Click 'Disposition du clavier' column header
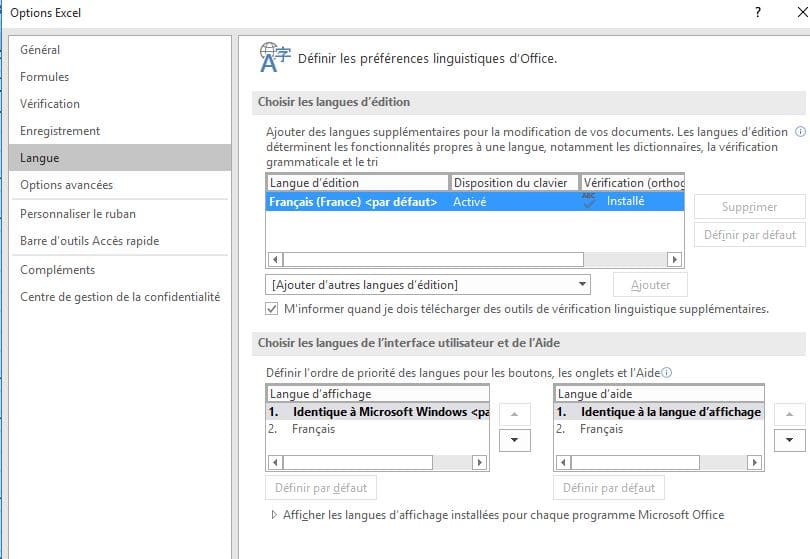The image size is (810, 559). click(515, 182)
